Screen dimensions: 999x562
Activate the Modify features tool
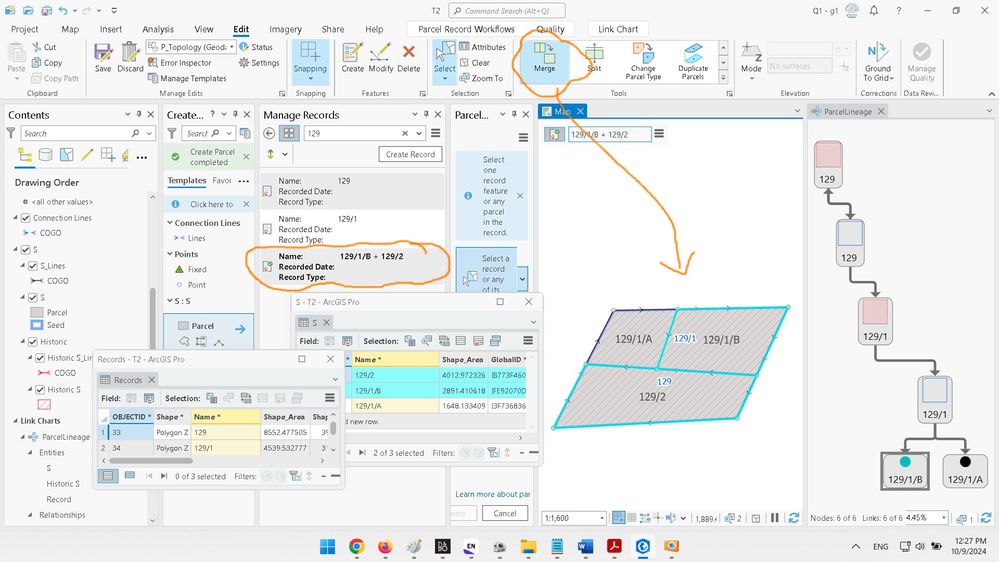click(380, 57)
